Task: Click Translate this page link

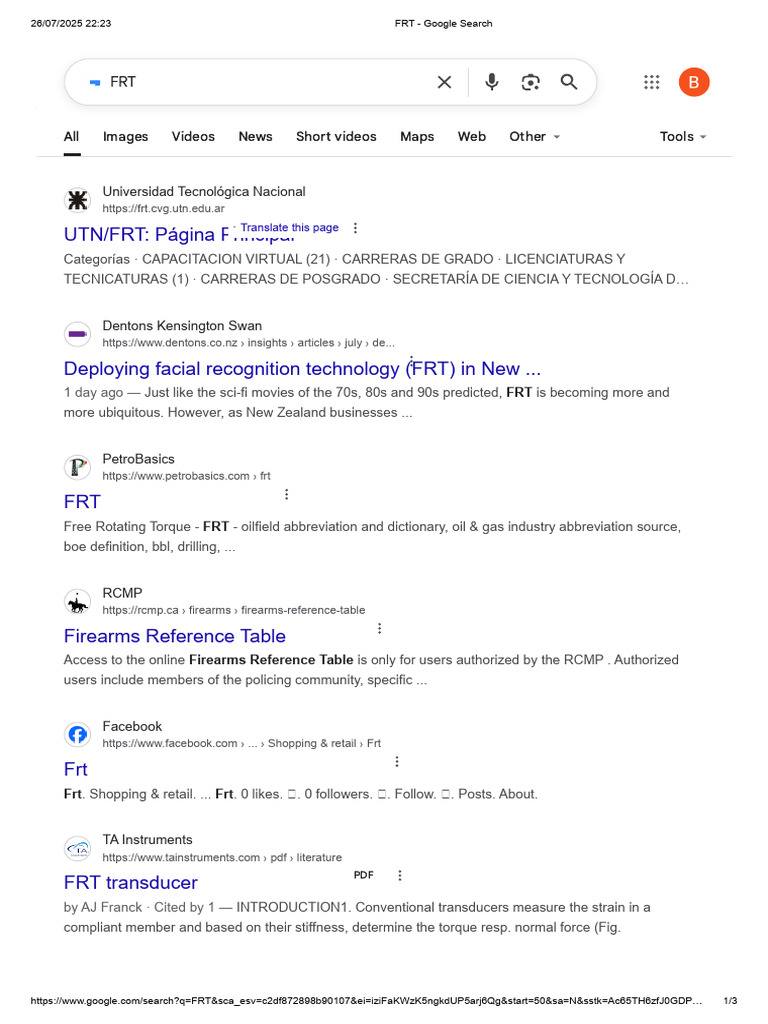Action: (289, 227)
